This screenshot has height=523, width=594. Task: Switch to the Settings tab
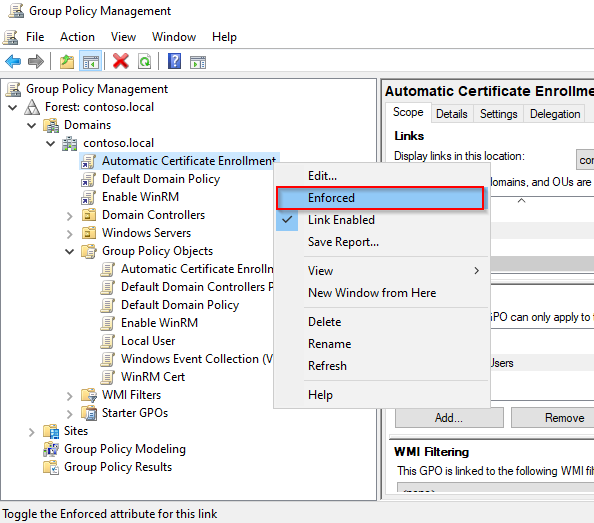[499, 114]
